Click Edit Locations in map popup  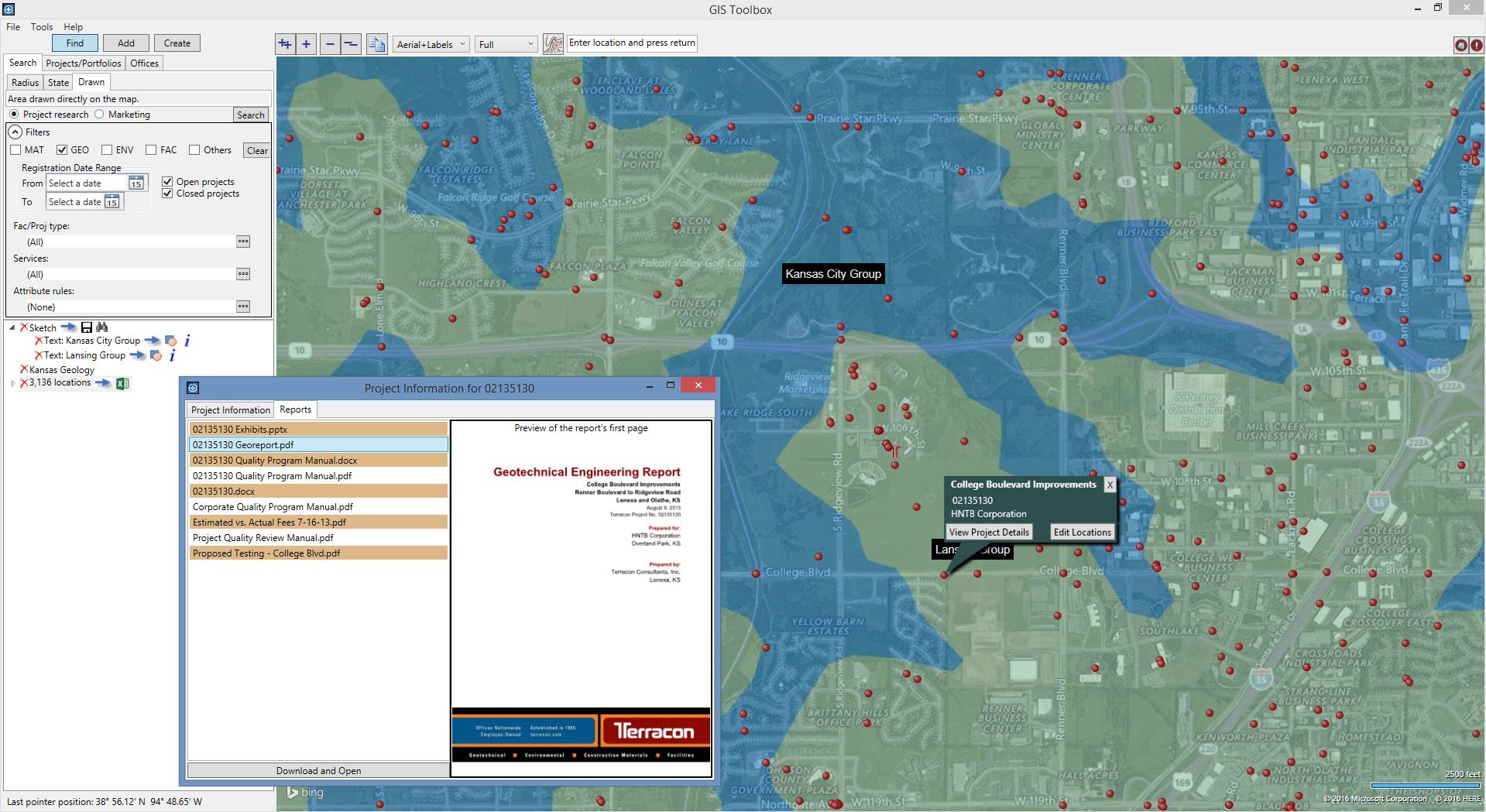click(1082, 533)
